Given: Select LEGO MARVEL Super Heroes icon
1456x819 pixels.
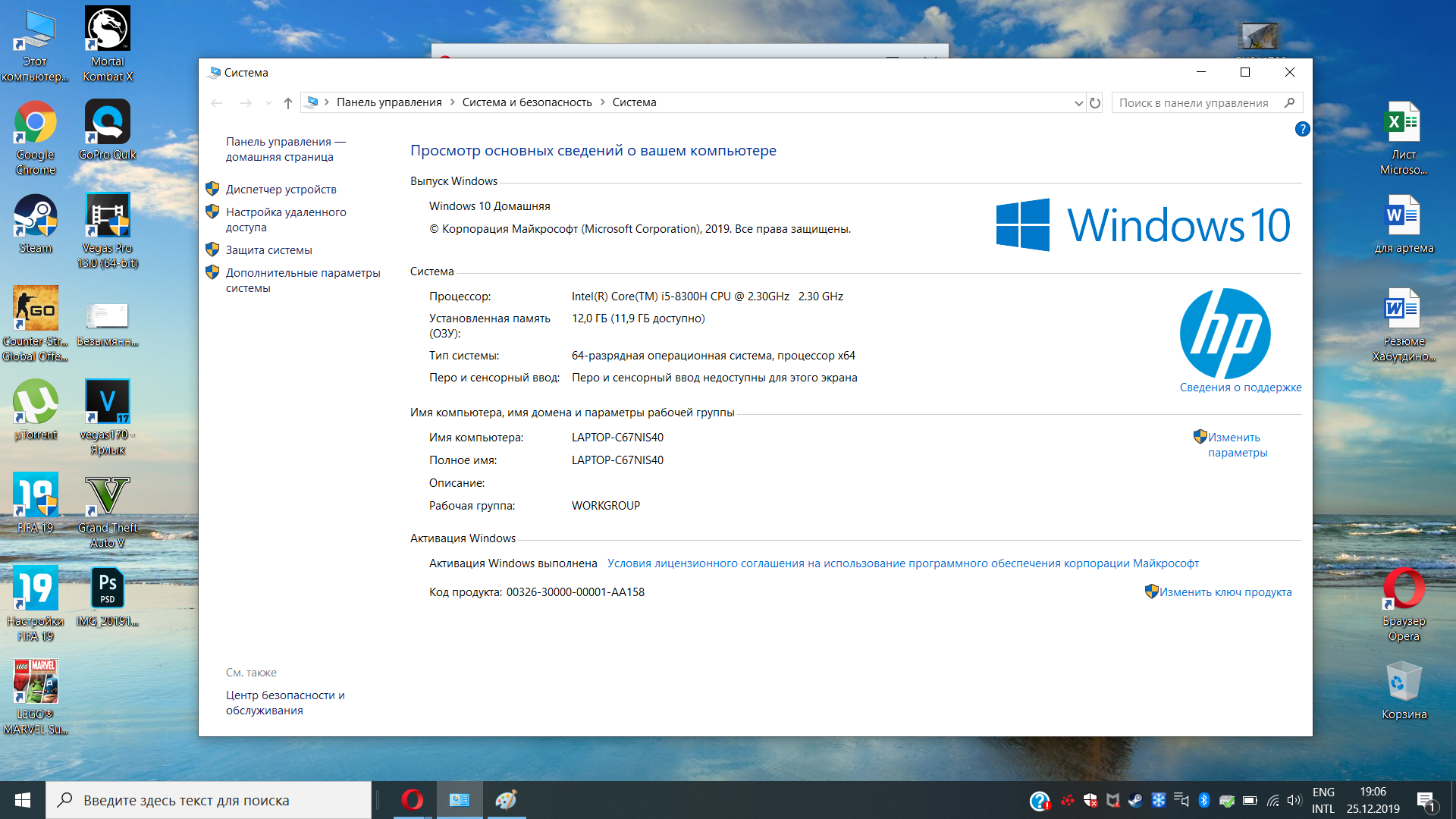Looking at the screenshot, I should [35, 698].
